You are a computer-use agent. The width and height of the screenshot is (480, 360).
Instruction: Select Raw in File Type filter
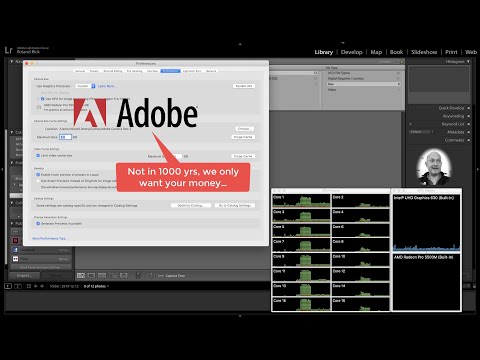pyautogui.click(x=363, y=84)
